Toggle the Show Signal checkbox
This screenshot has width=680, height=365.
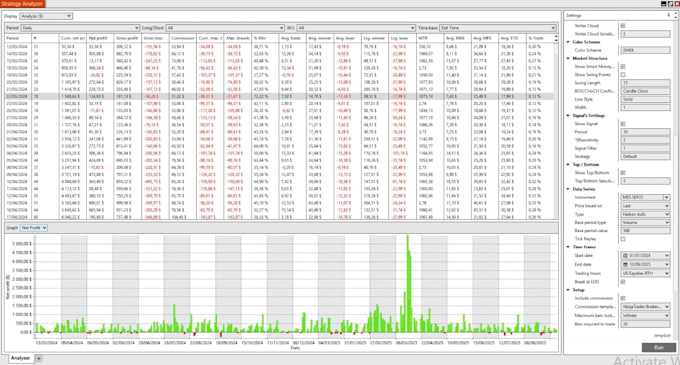[623, 124]
